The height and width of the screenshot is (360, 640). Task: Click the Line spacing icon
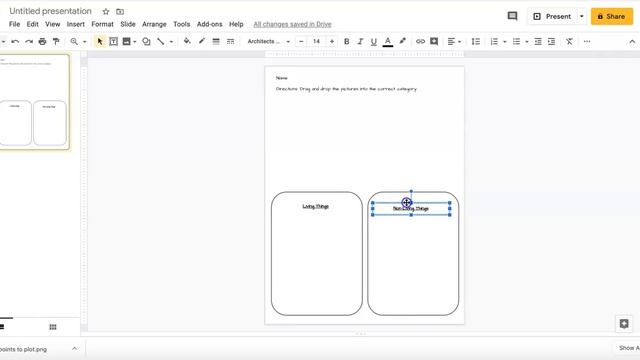tap(476, 42)
